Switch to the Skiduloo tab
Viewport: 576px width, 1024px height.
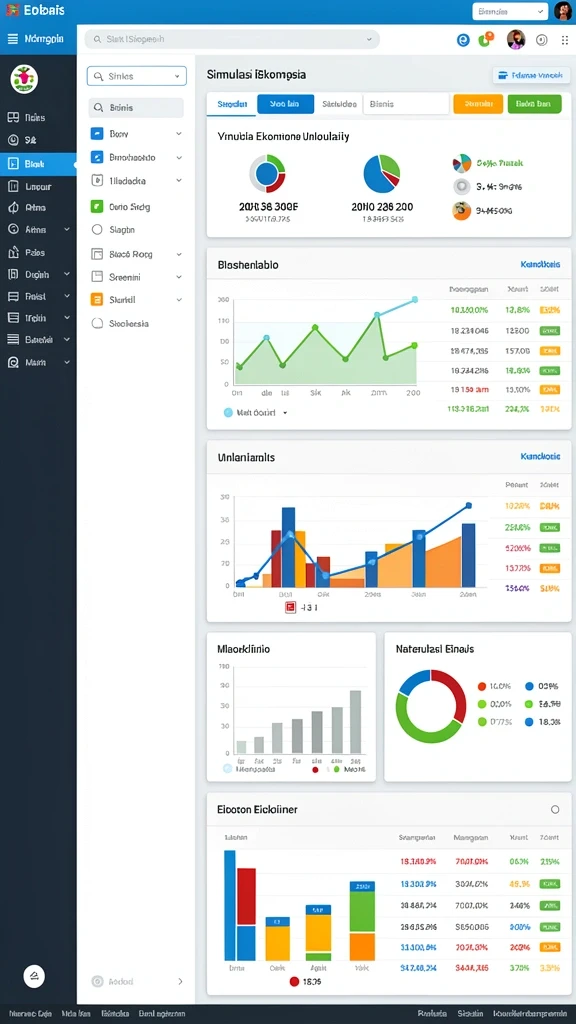339,104
